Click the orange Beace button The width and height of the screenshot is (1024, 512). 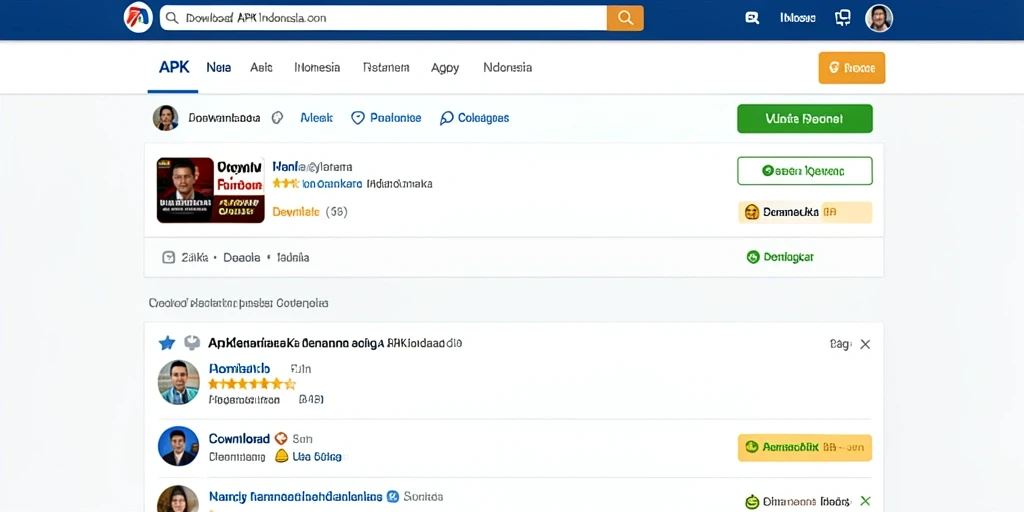point(852,68)
